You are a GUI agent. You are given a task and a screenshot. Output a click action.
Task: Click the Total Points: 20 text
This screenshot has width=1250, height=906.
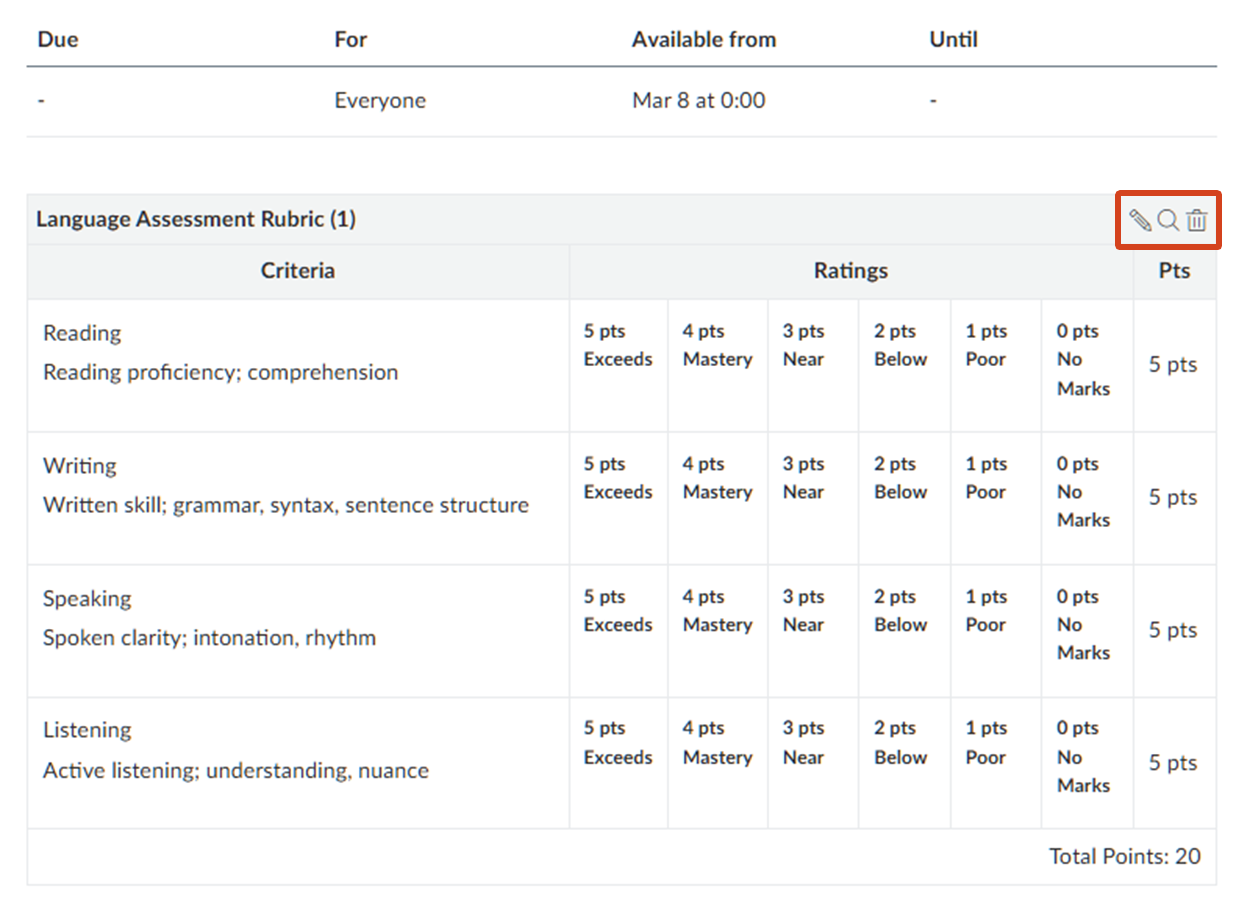coord(1125,857)
